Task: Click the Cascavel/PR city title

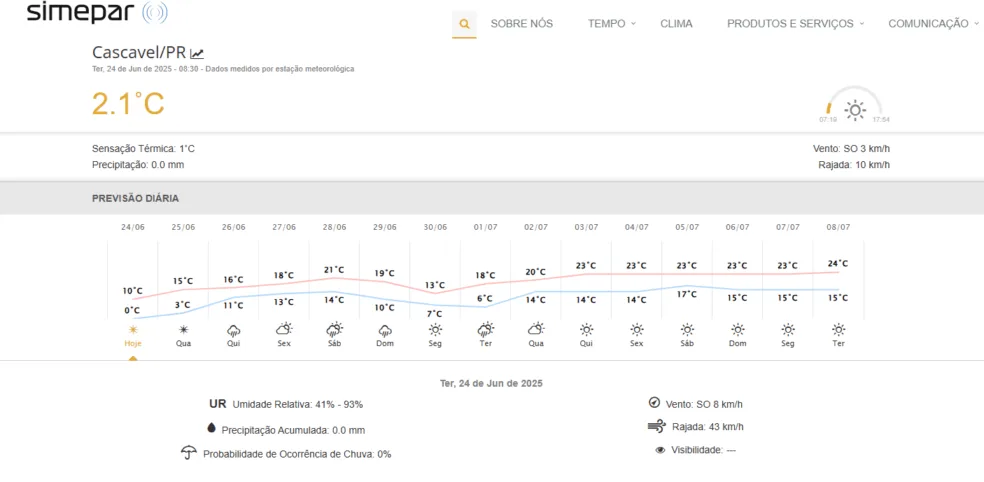Action: [x=139, y=52]
